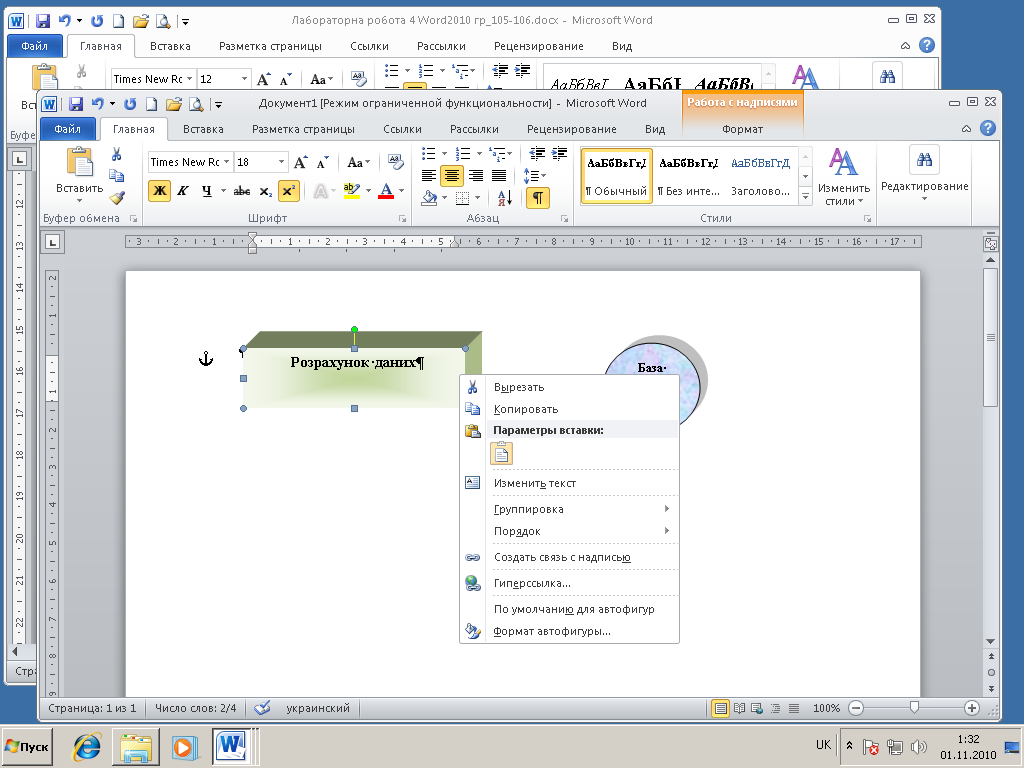Click the zoom slider handle in status bar
The image size is (1024, 768).
[x=914, y=708]
